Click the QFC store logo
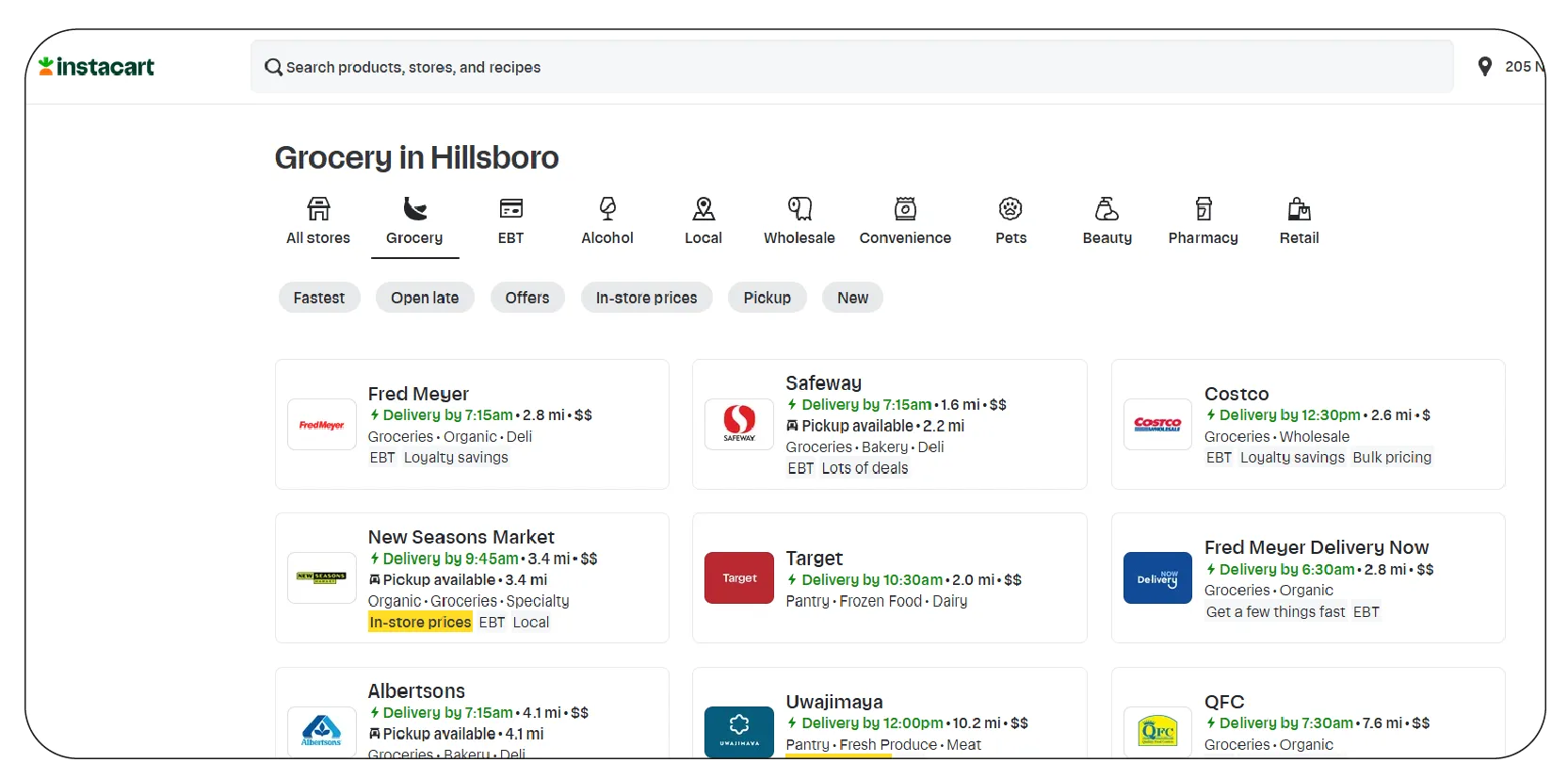Screen dimensions: 1568x779 pyautogui.click(x=1157, y=731)
